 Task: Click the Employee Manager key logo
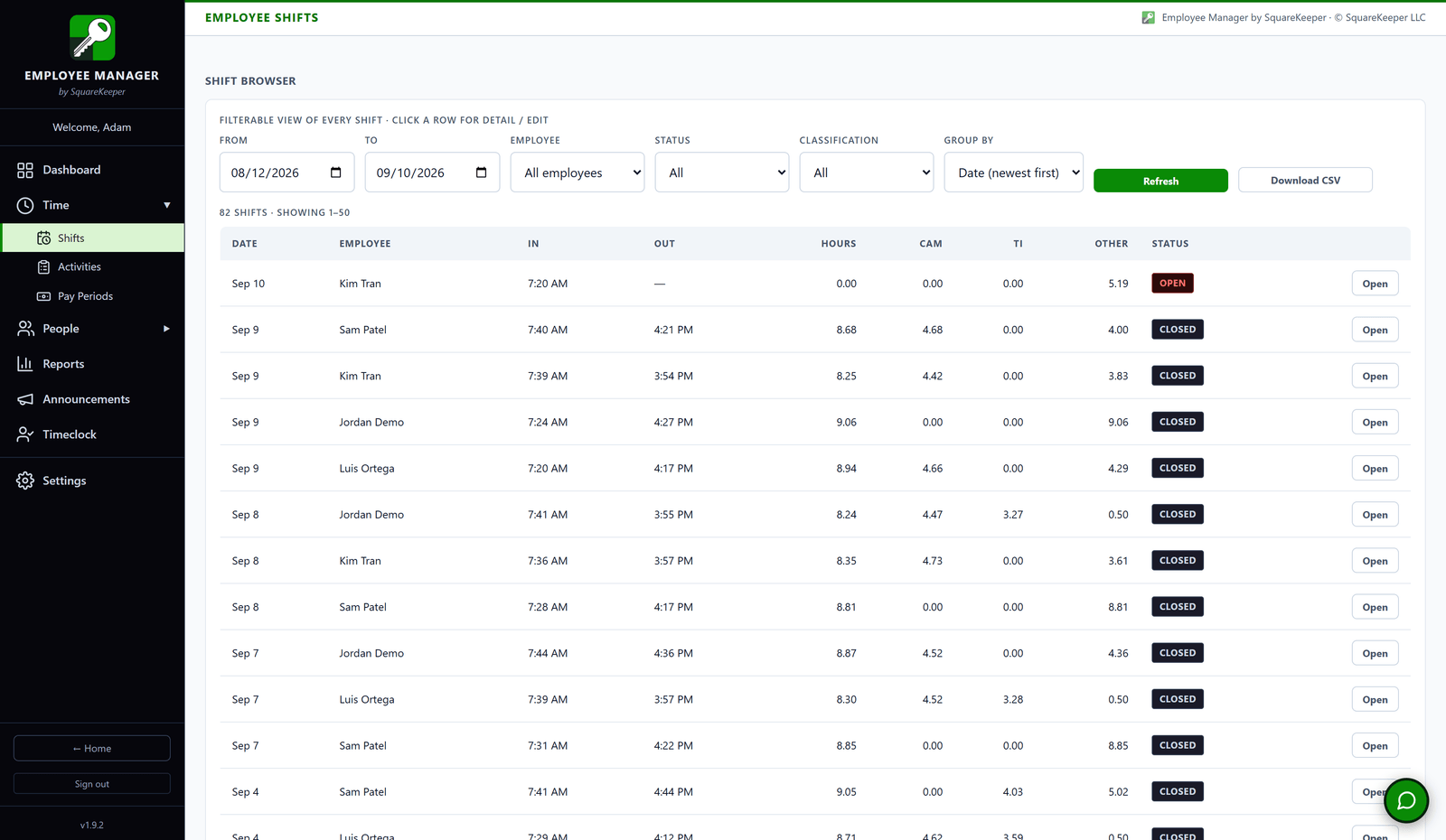click(92, 37)
